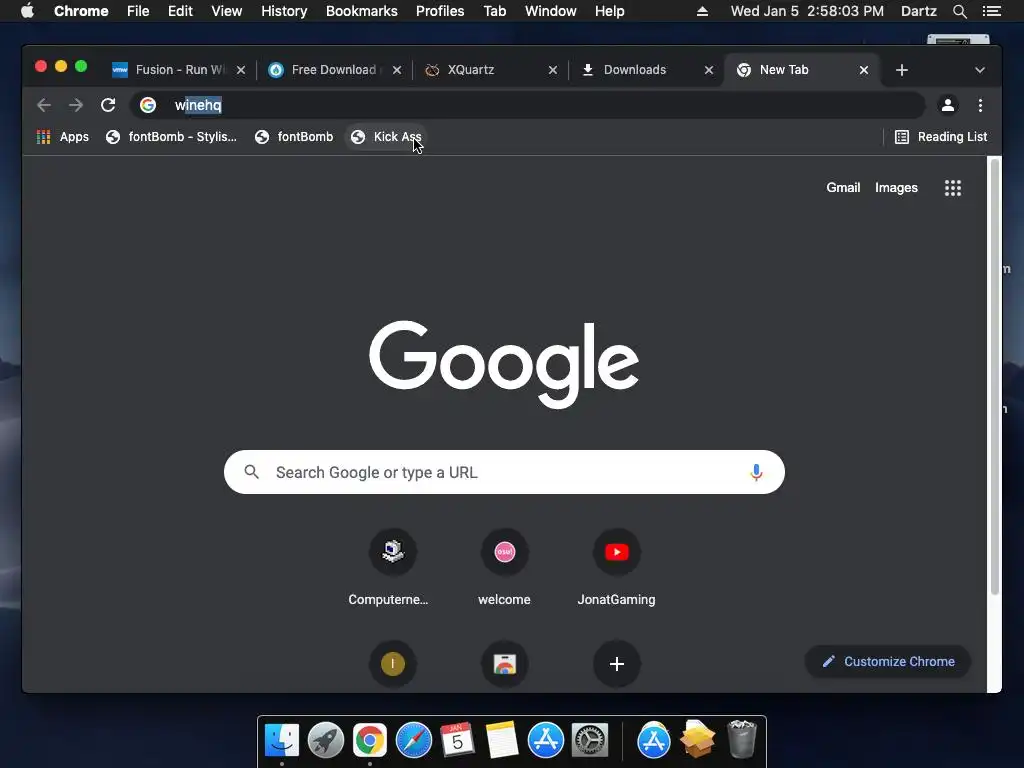Open the View menu
Viewport: 1024px width, 768px height.
(x=227, y=11)
